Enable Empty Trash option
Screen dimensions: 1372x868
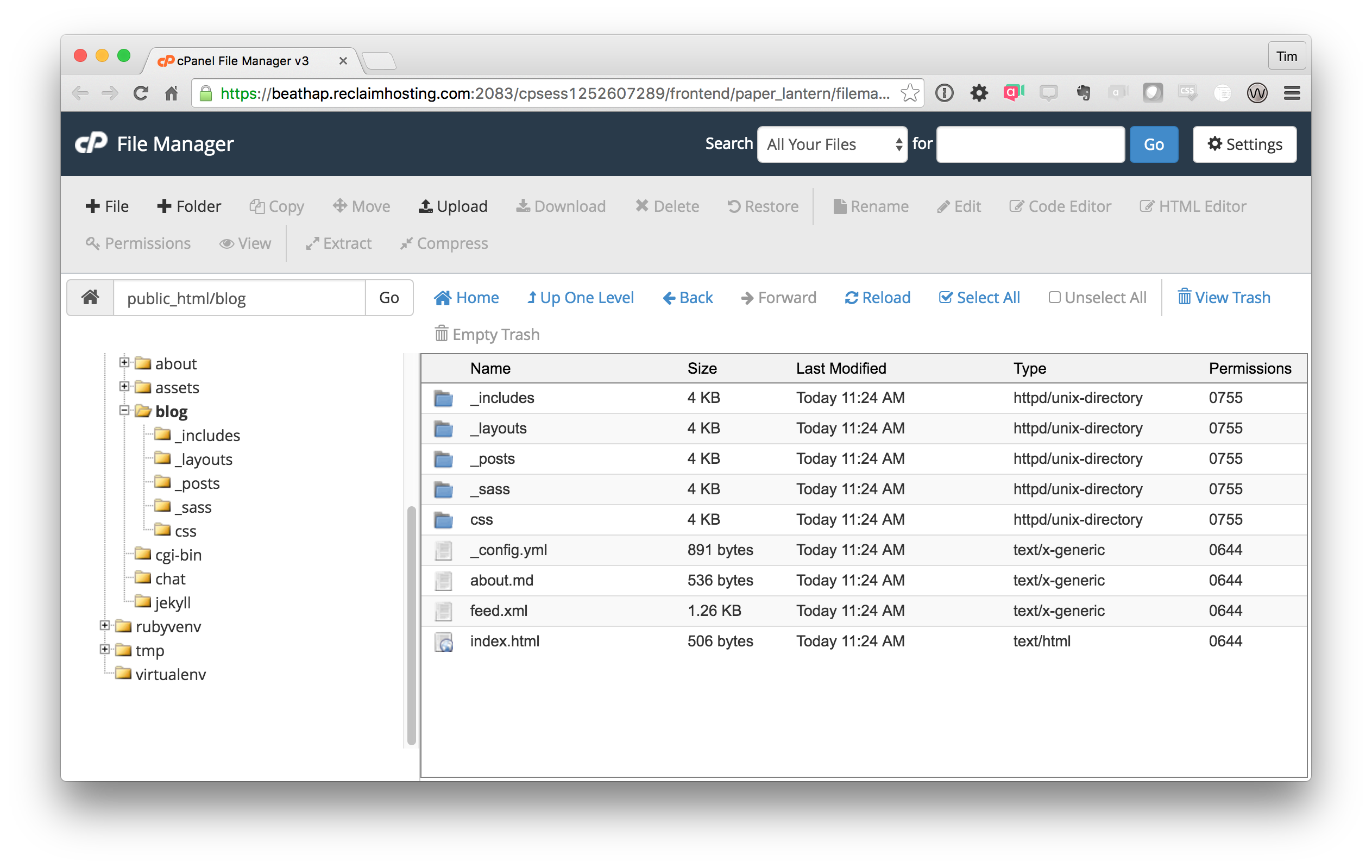487,333
